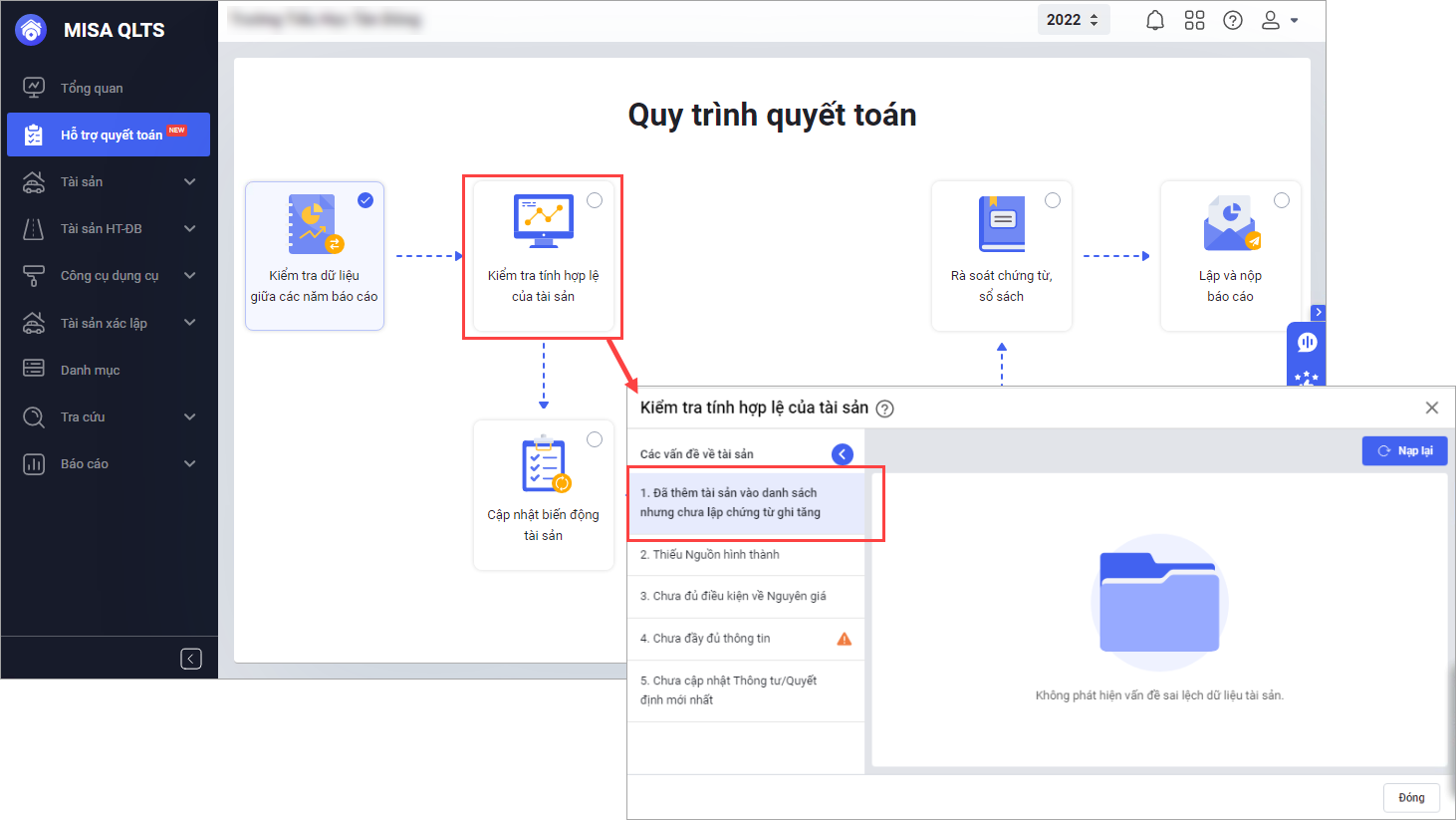Image resolution: width=1456 pixels, height=820 pixels.
Task: Click the Tài sản car icon
Action: pos(34,182)
